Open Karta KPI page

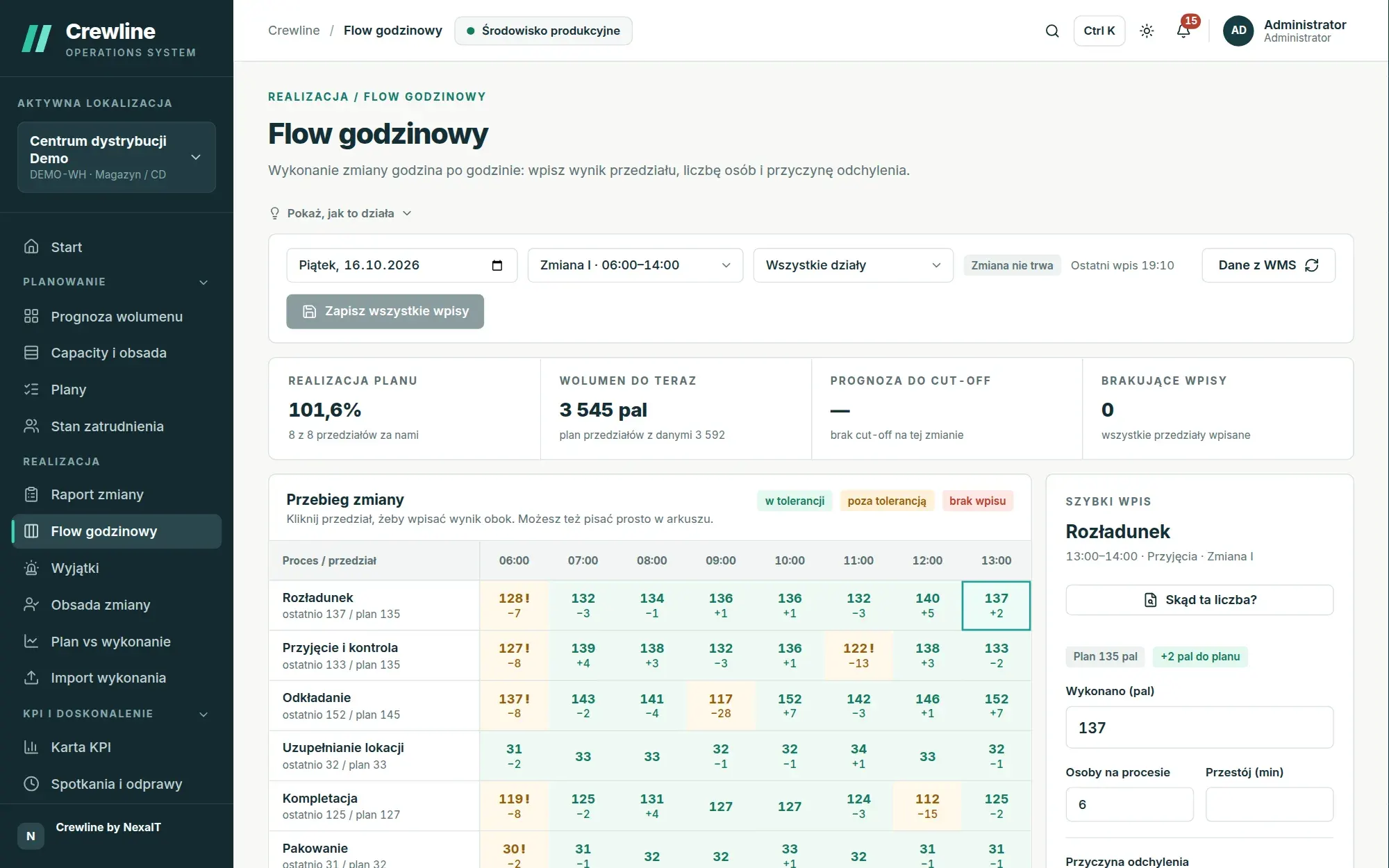pyautogui.click(x=117, y=747)
